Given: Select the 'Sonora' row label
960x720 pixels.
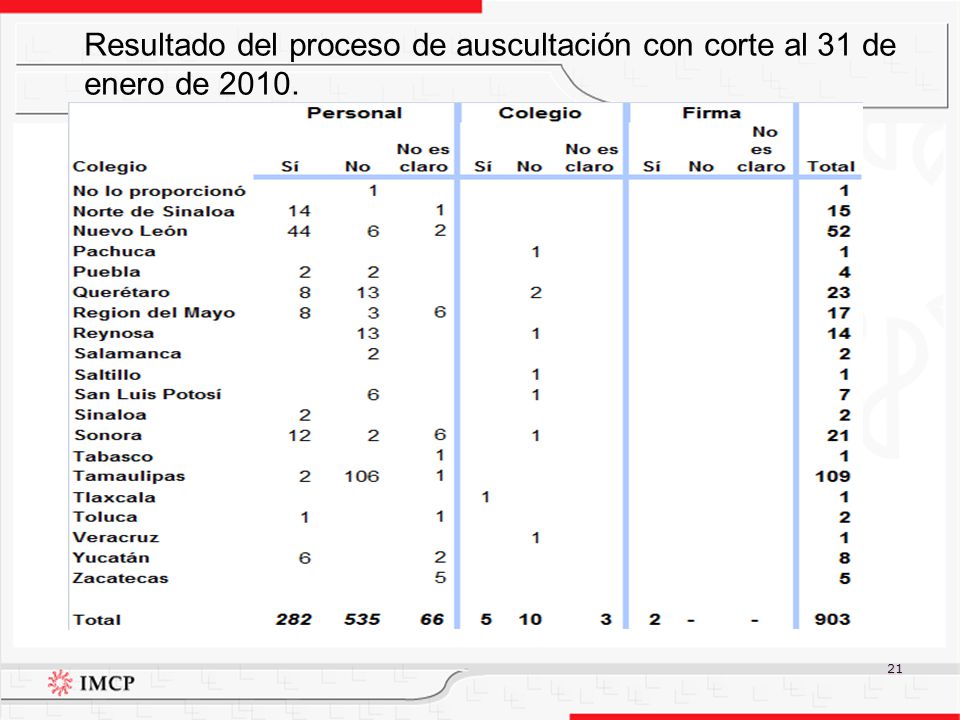Looking at the screenshot, I should [x=108, y=435].
